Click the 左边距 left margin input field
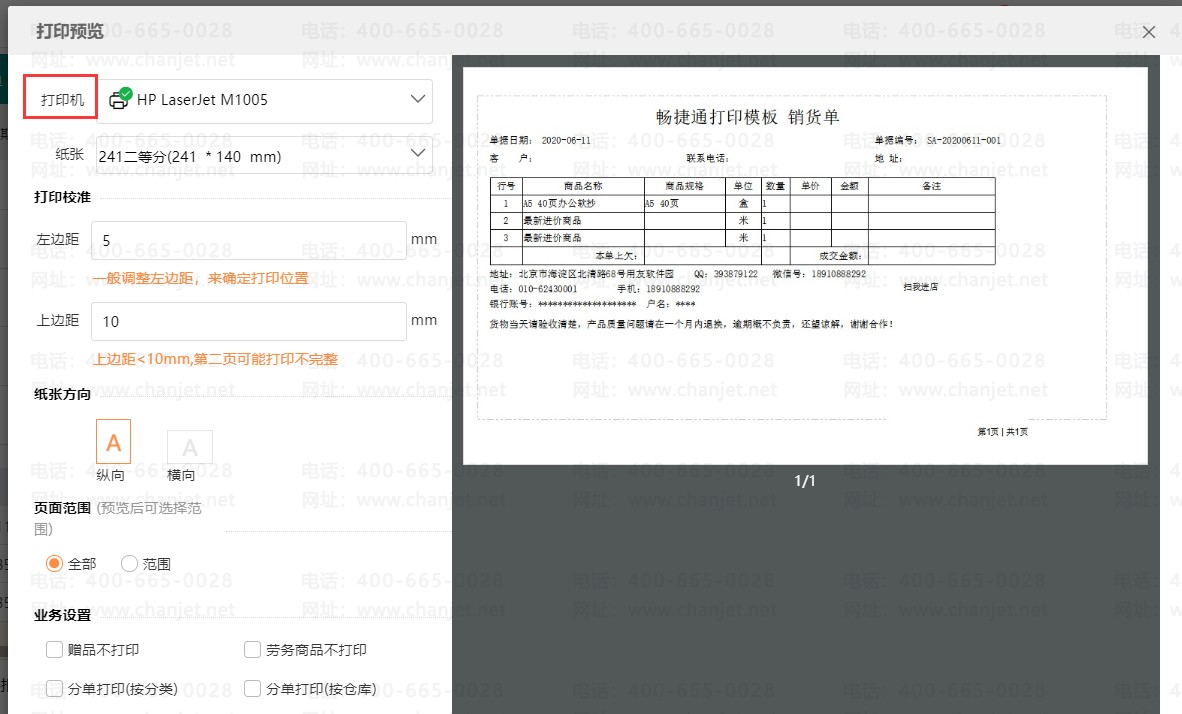This screenshot has width=1182, height=714. [x=249, y=241]
